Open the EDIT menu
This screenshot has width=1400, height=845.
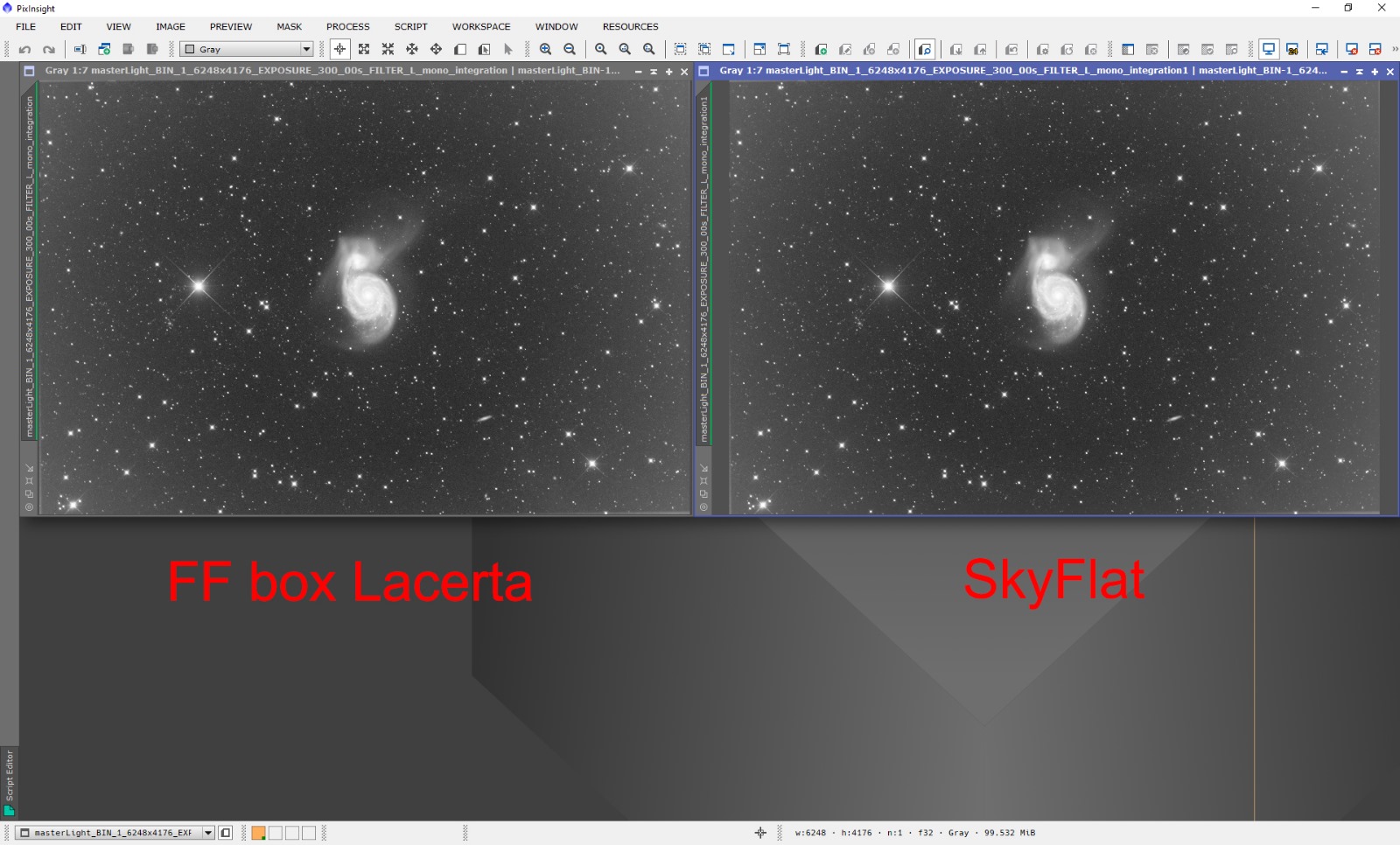(x=71, y=27)
